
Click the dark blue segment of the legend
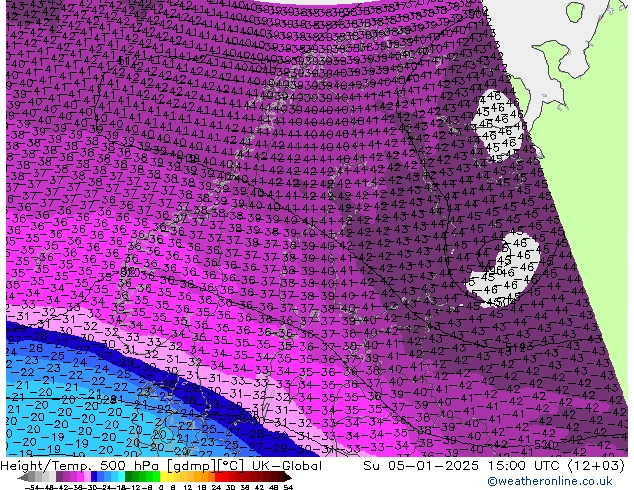[x=94, y=478]
